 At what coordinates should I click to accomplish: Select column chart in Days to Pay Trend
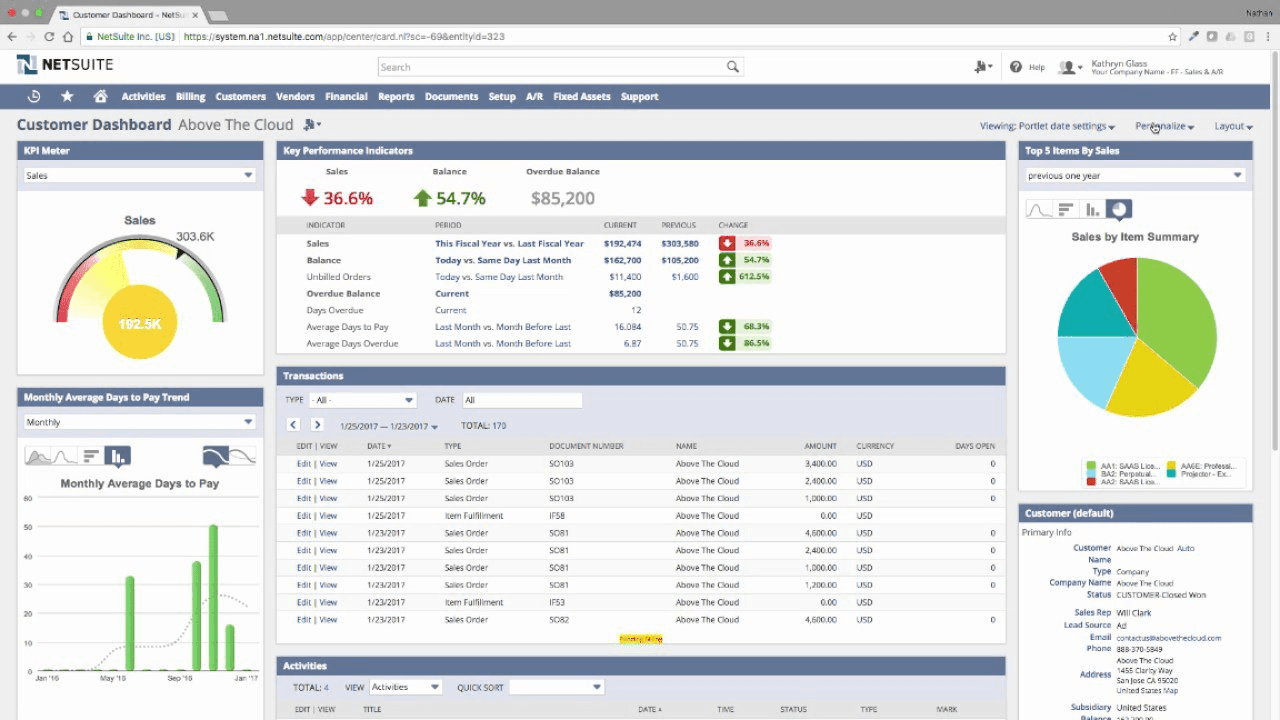pos(117,457)
